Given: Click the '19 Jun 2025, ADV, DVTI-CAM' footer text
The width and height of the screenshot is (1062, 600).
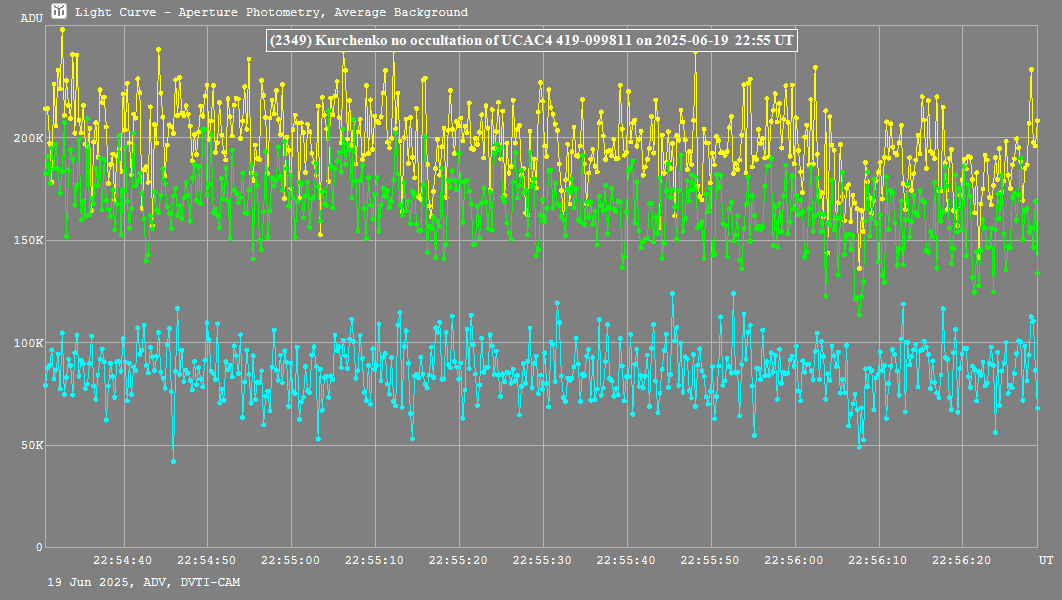Looking at the screenshot, I should coord(143,582).
